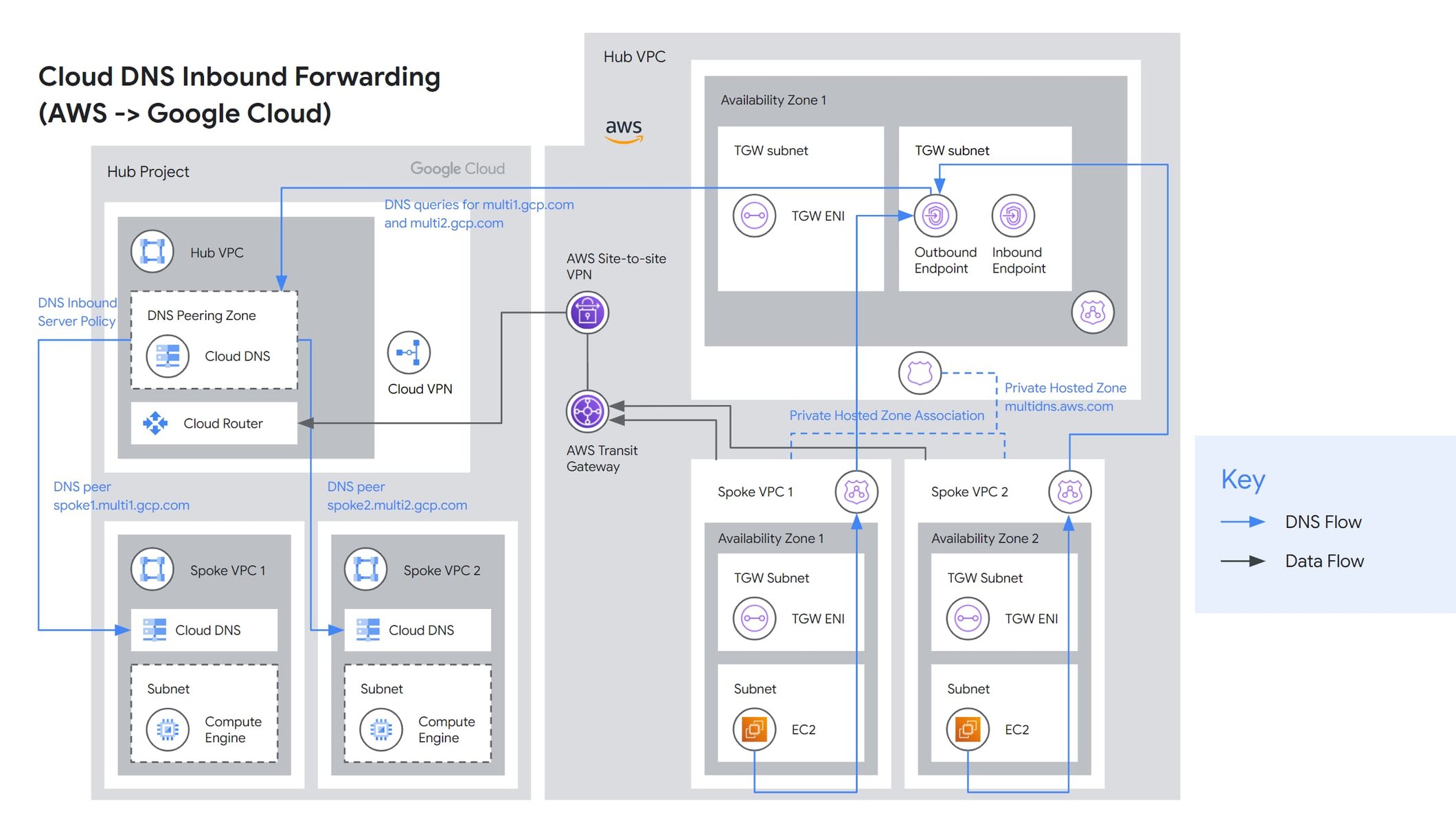
Task: Click 'Subnet' label above Spoke VPC 1 EC2
Action: [x=755, y=689]
